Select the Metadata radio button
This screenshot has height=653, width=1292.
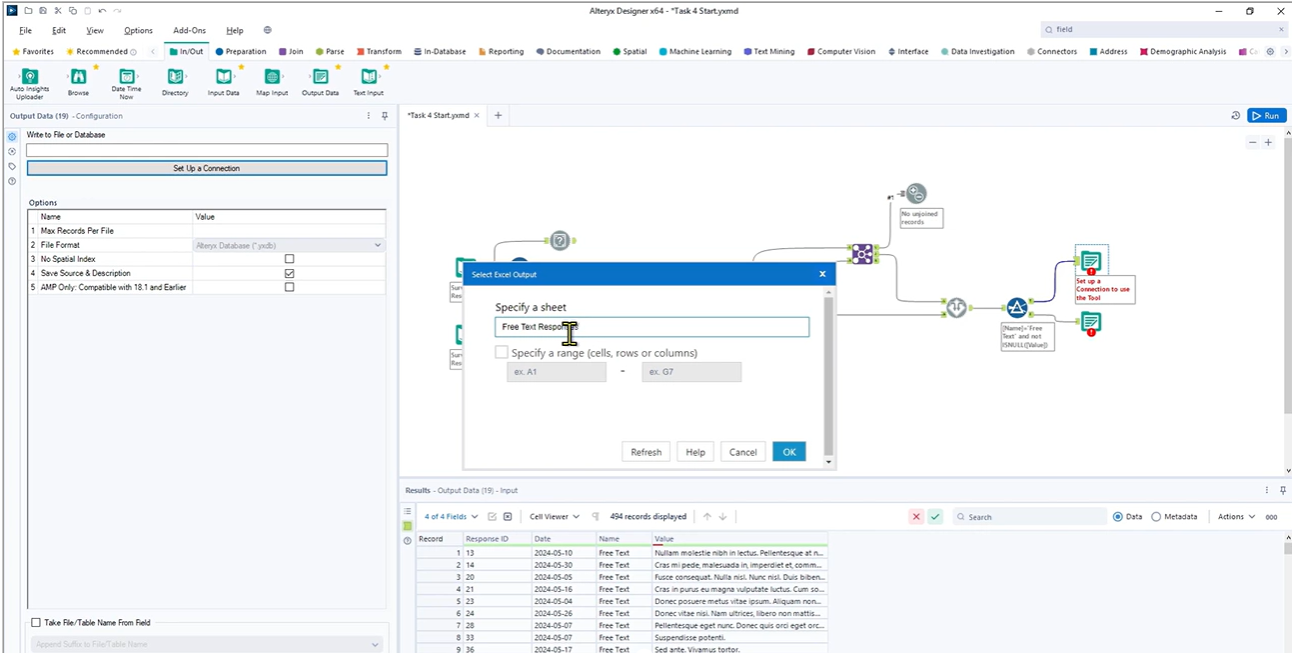(x=1156, y=517)
